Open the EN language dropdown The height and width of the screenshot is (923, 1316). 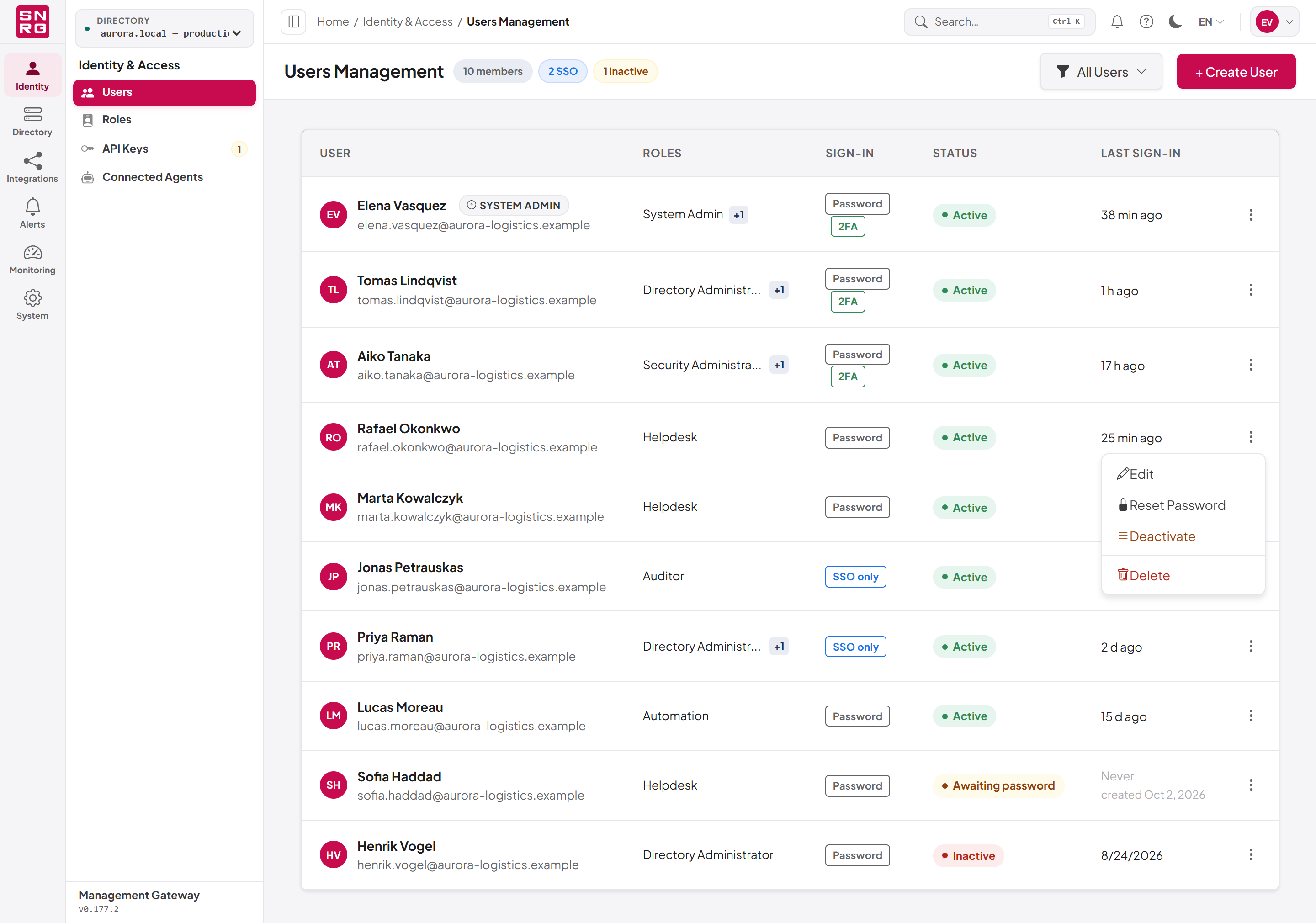tap(1210, 22)
